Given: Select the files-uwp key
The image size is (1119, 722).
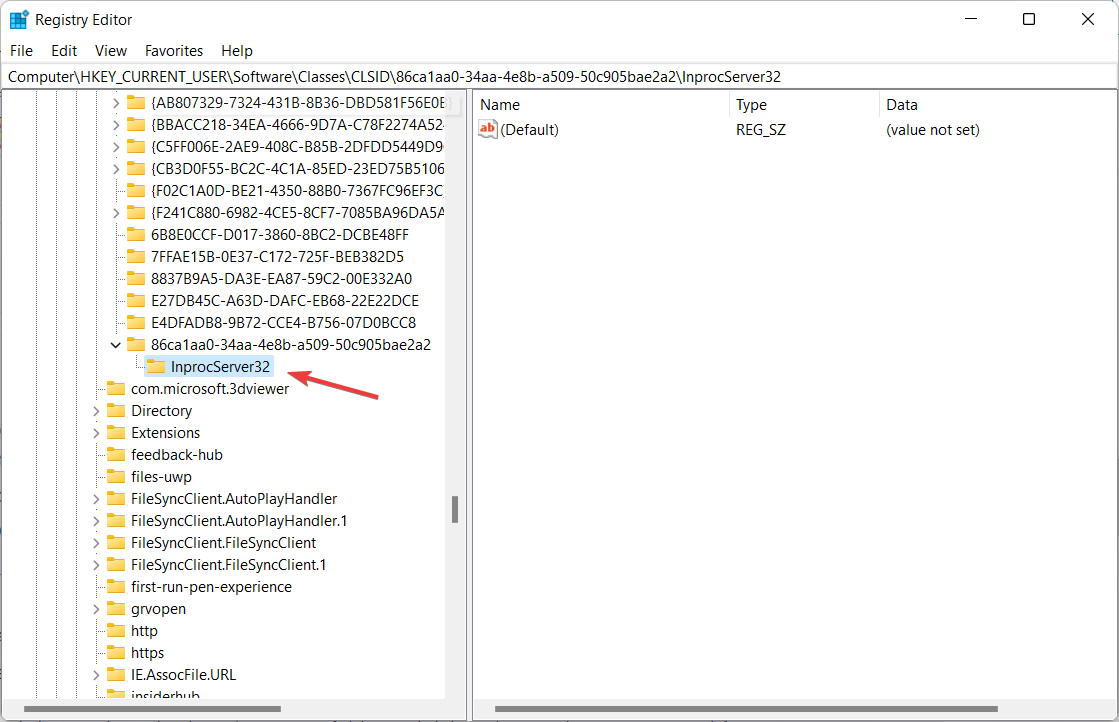Looking at the screenshot, I should pos(161,477).
